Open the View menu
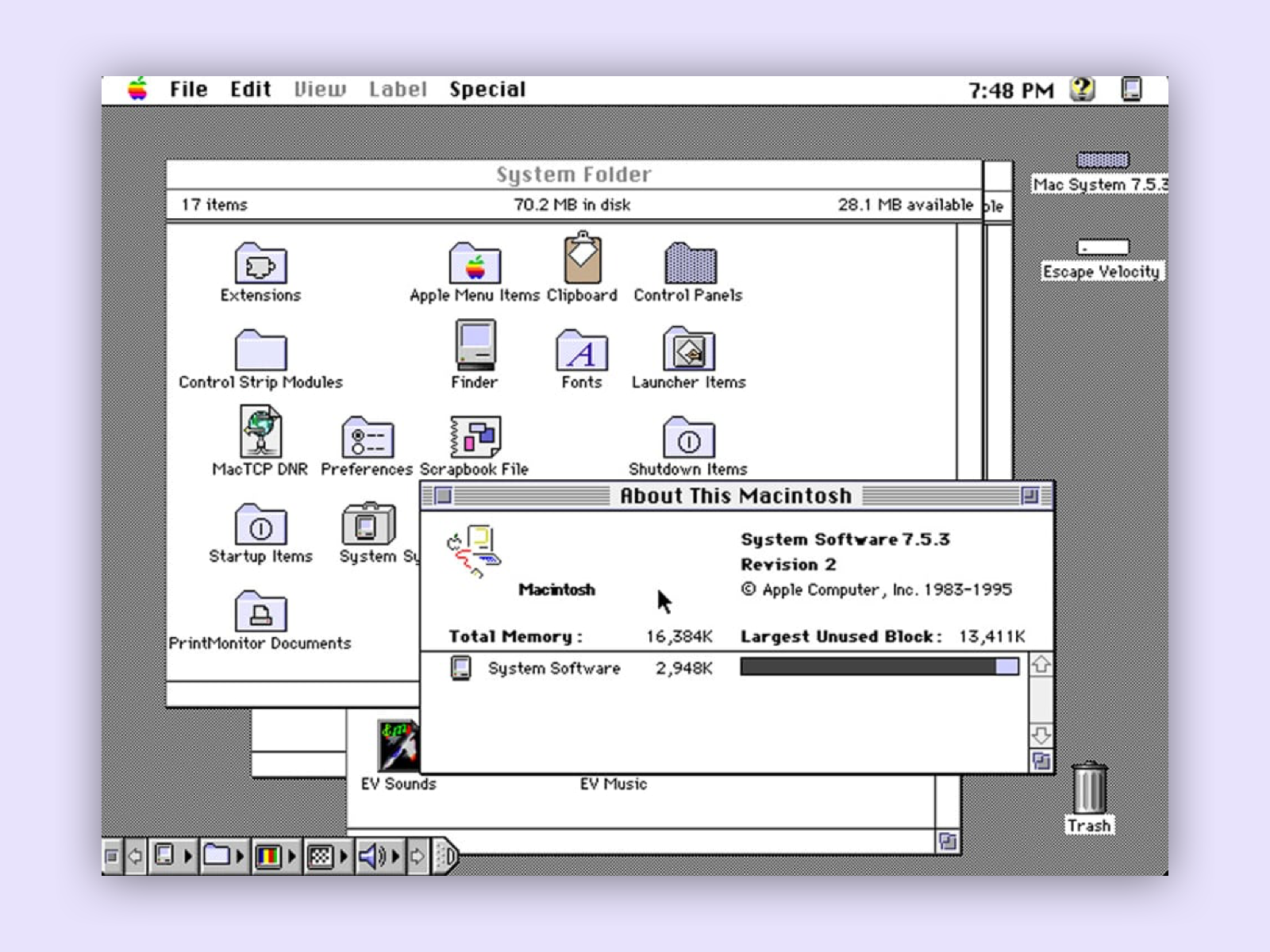The height and width of the screenshot is (952, 1270). (x=320, y=90)
